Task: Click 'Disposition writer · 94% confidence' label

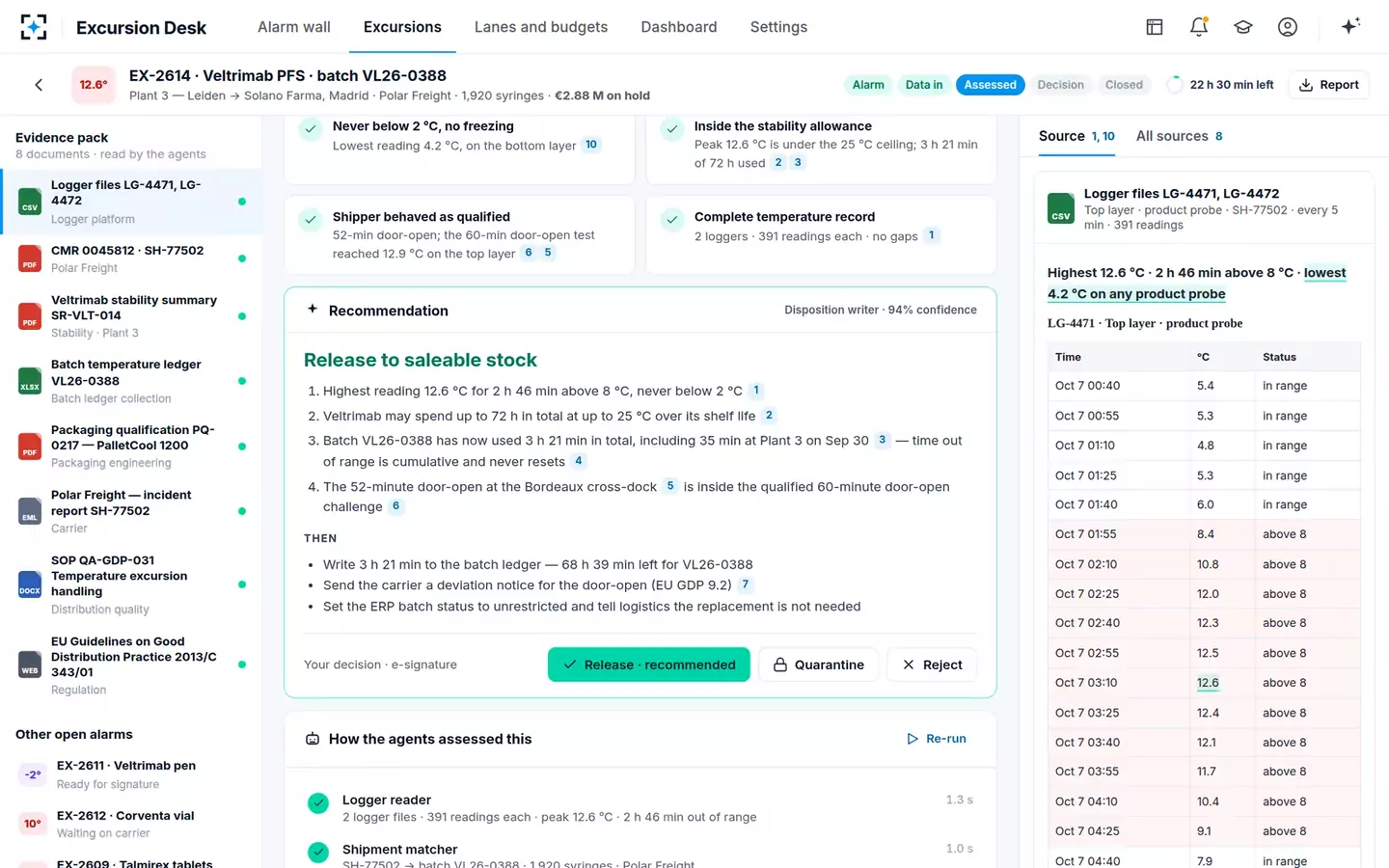Action: pos(881,310)
